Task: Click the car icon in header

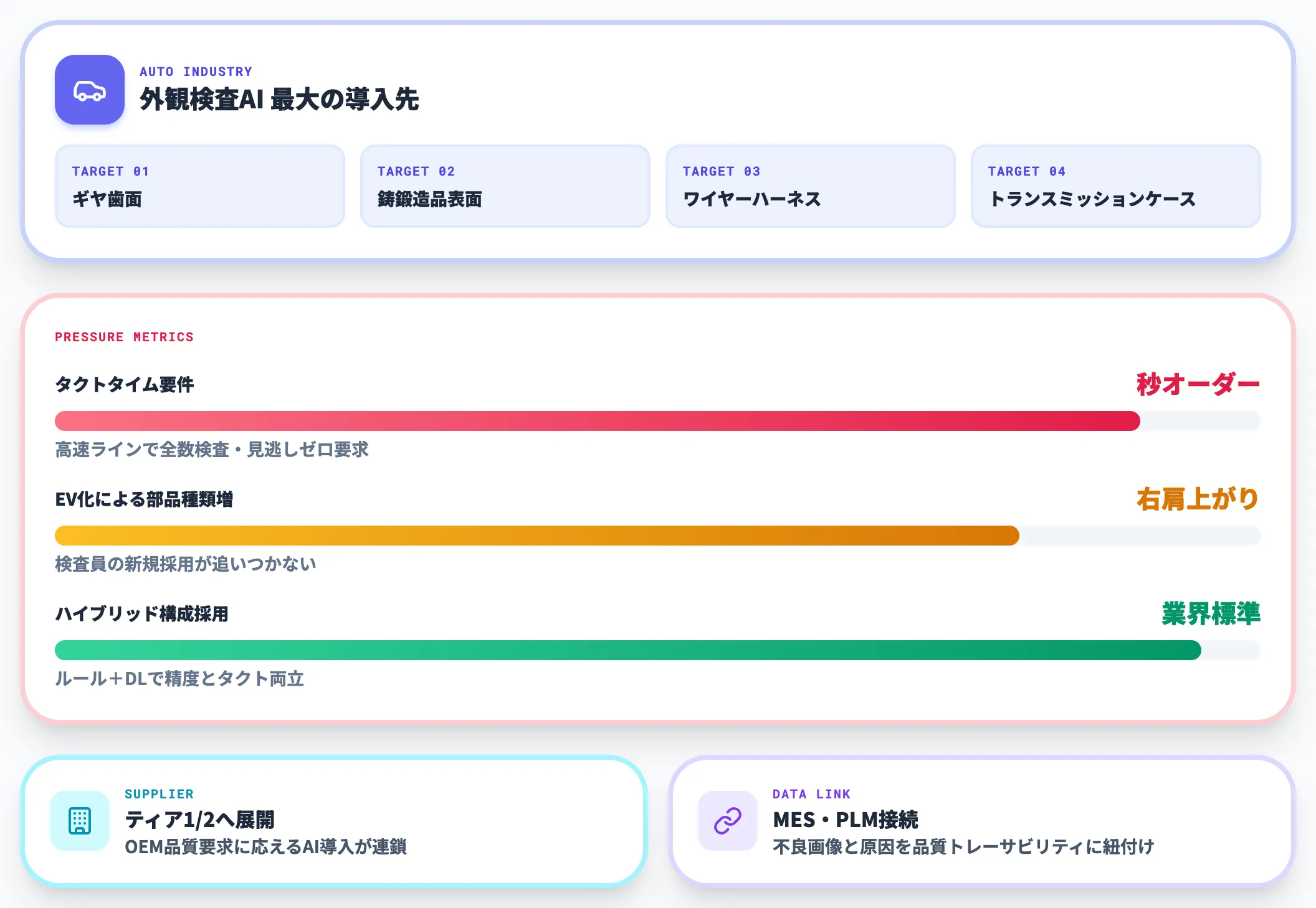Action: (90, 90)
